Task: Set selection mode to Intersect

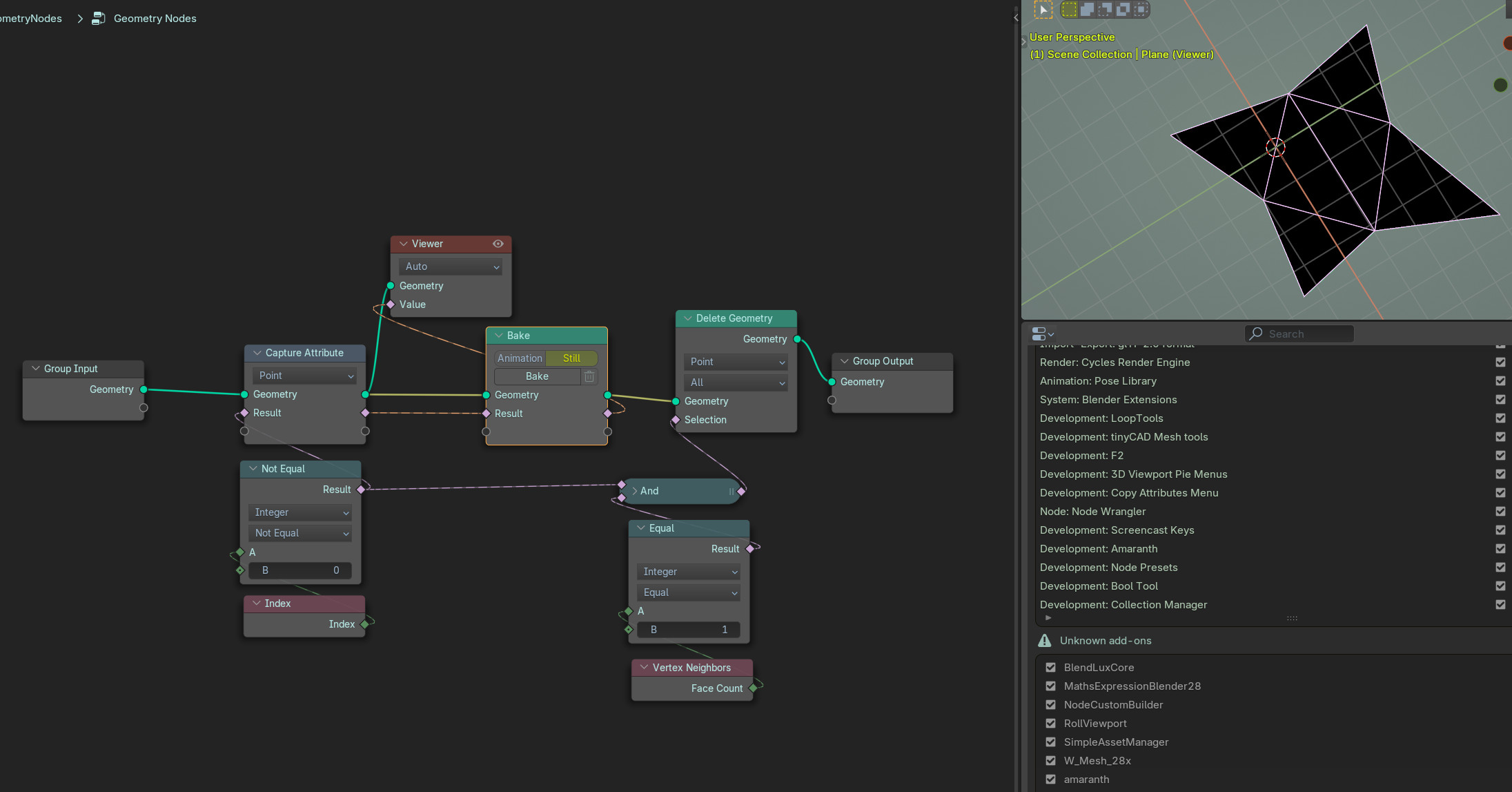Action: 1141,9
